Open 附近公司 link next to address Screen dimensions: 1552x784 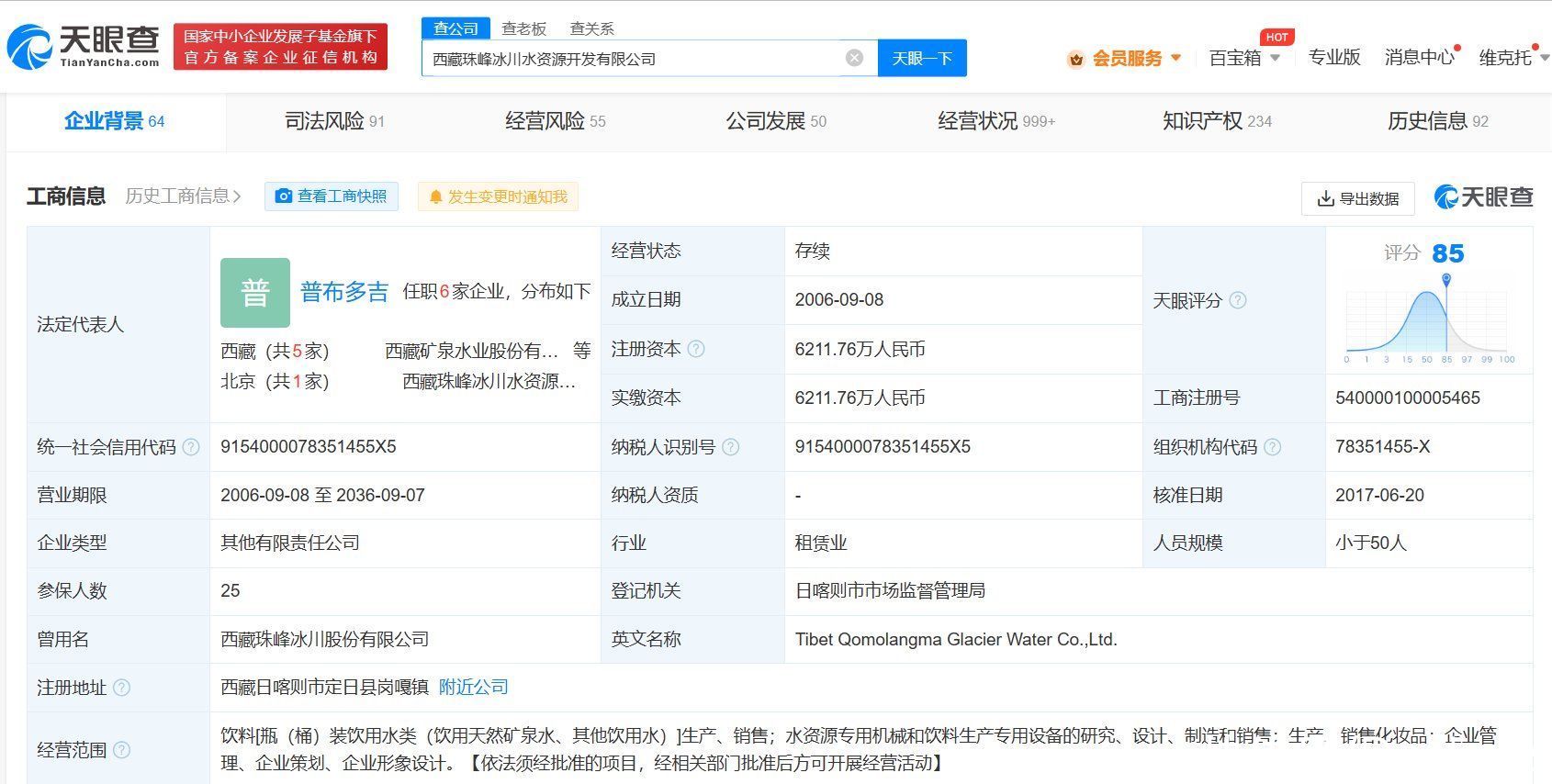474,687
